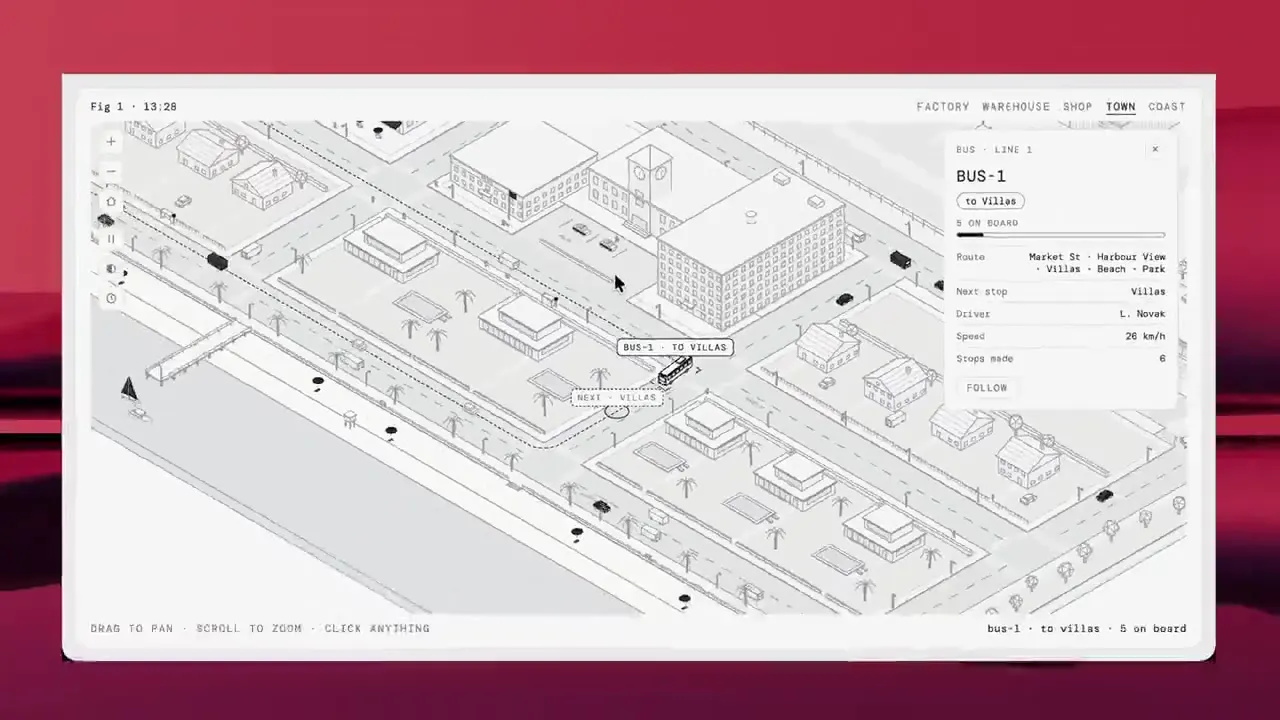Toggle the contrast theme icon

coord(111,269)
